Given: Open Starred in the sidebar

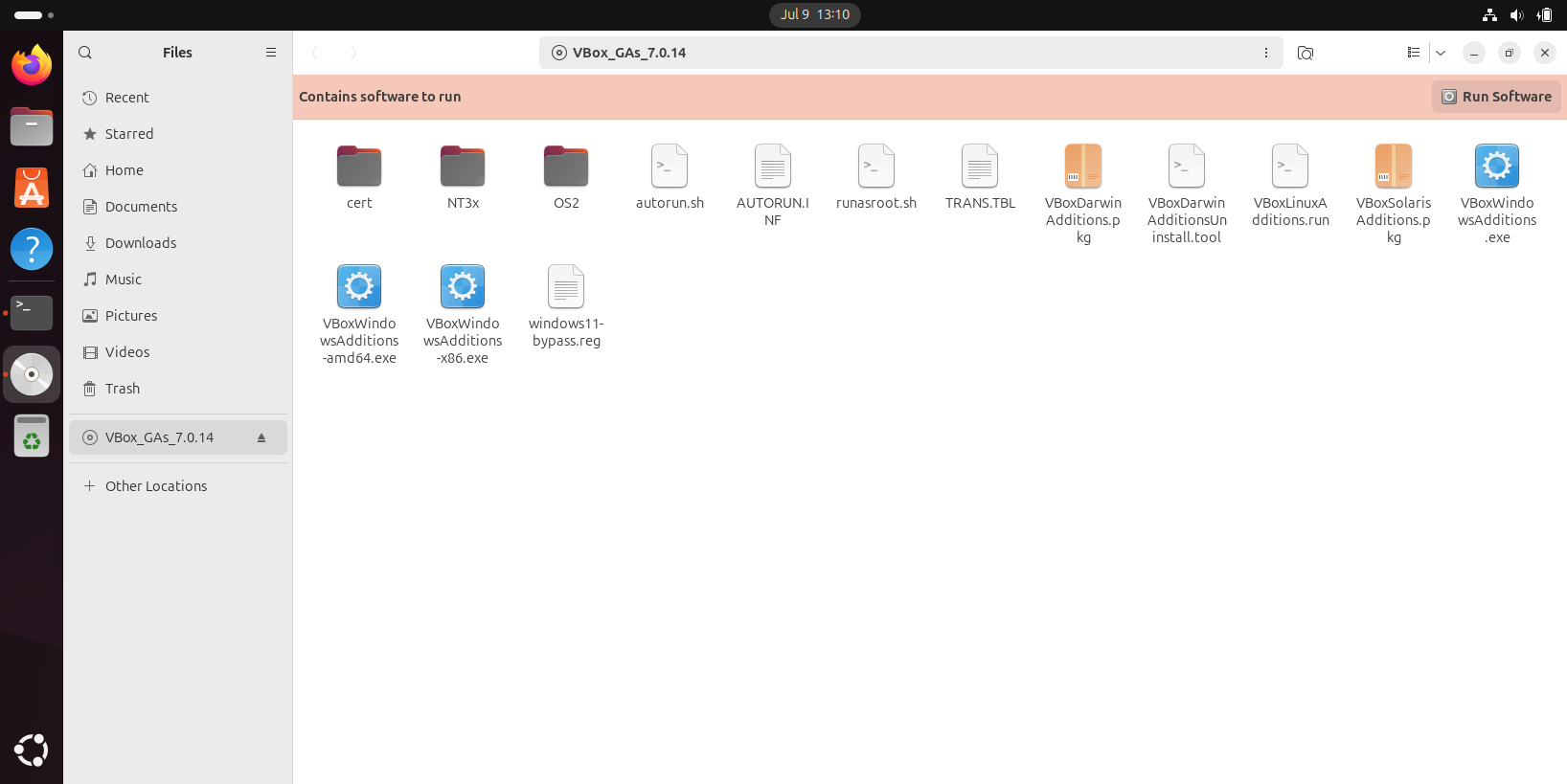Looking at the screenshot, I should click(178, 134).
